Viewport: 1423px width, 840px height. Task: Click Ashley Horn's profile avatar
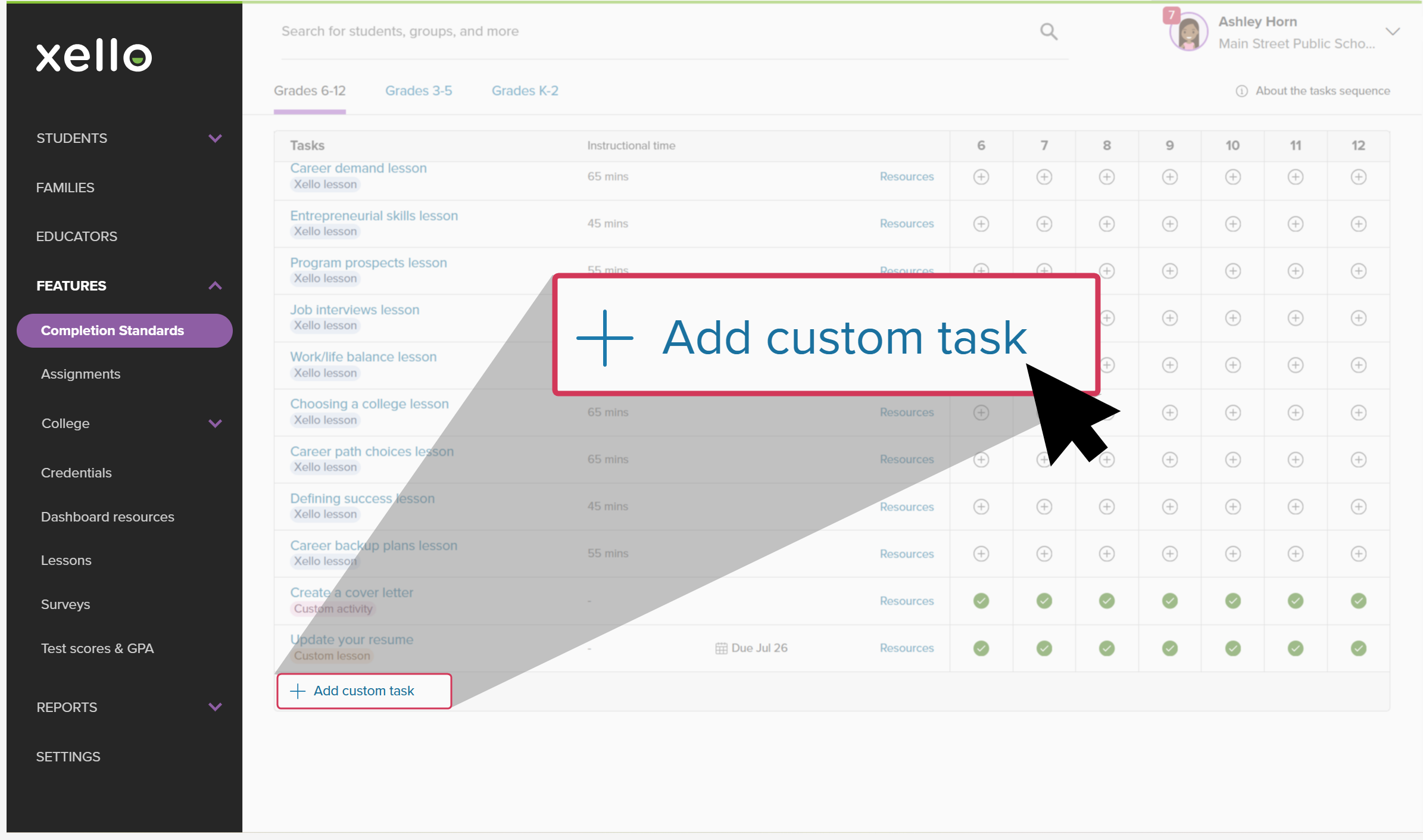[x=1188, y=33]
